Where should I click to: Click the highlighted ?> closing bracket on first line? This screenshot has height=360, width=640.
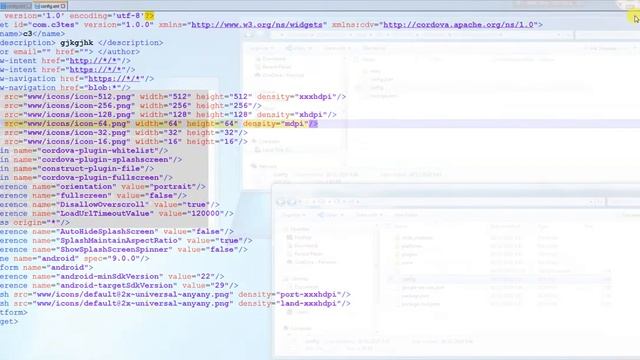tap(149, 16)
